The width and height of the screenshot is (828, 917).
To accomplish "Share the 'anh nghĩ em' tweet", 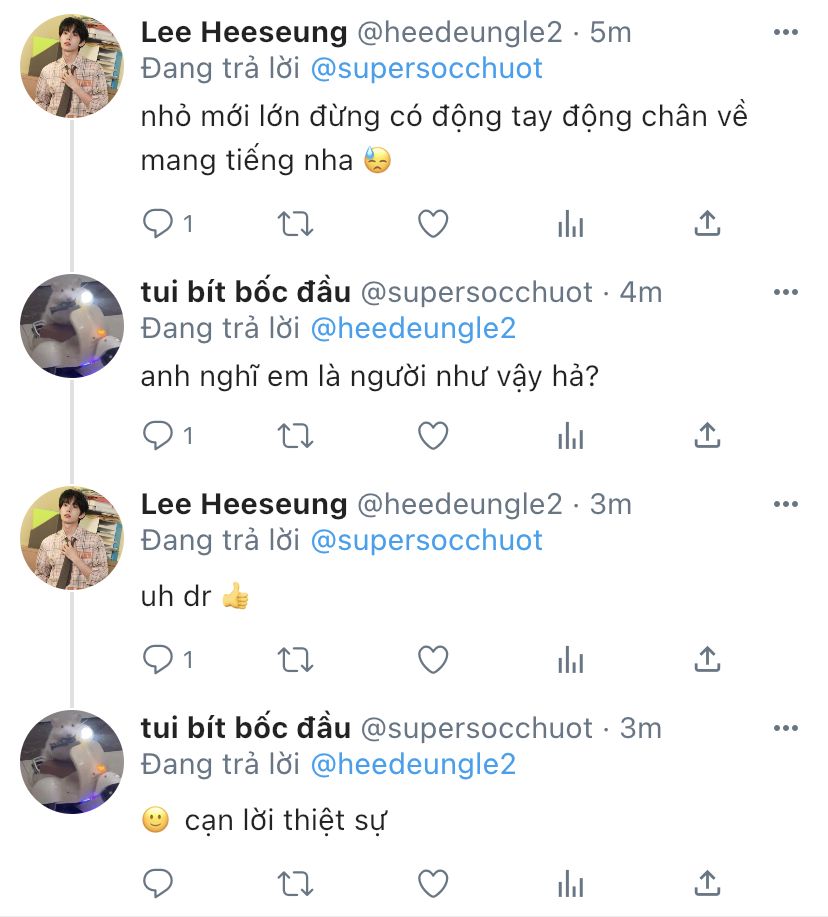I will pos(707,435).
